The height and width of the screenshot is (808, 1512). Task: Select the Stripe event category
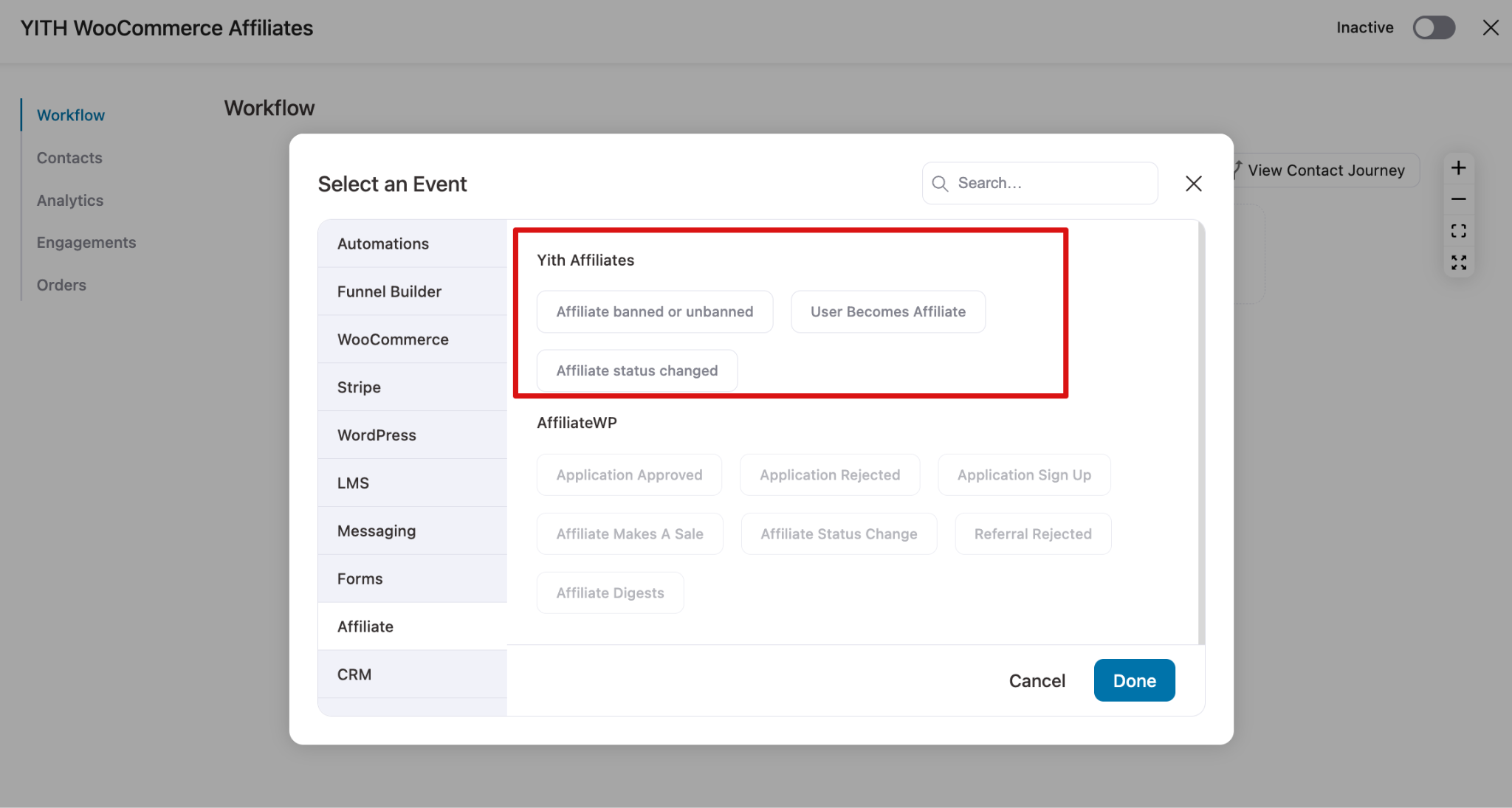click(x=412, y=387)
